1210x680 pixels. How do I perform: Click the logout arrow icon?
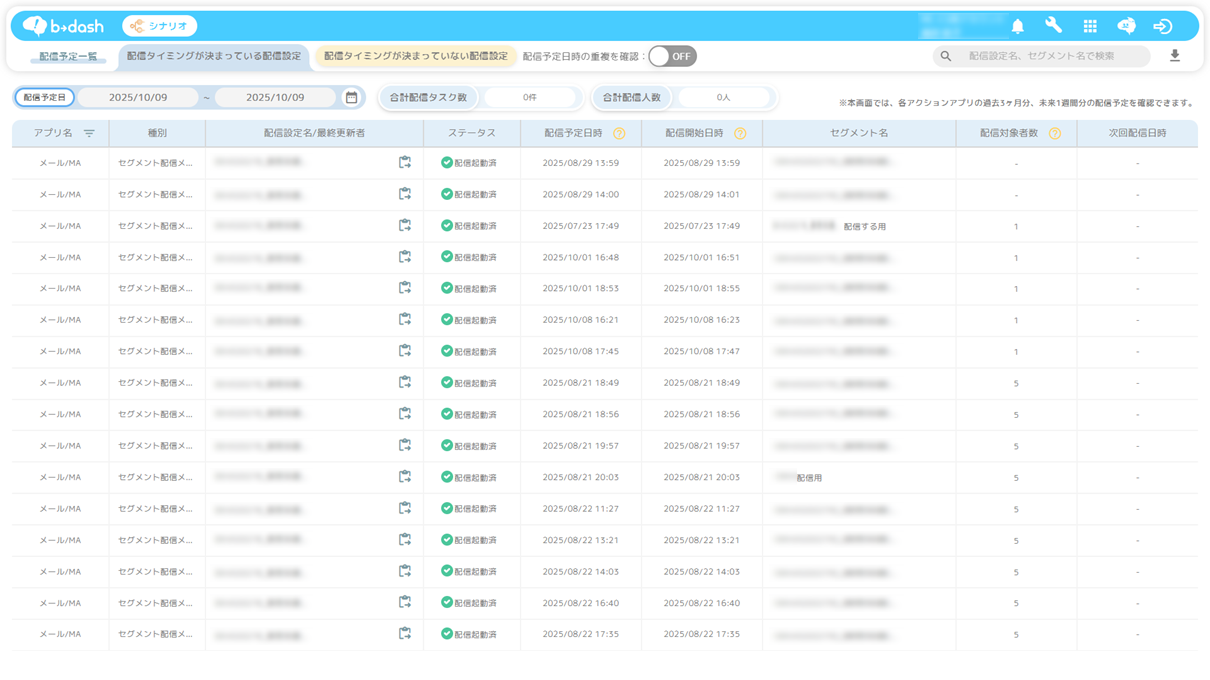coord(1162,26)
